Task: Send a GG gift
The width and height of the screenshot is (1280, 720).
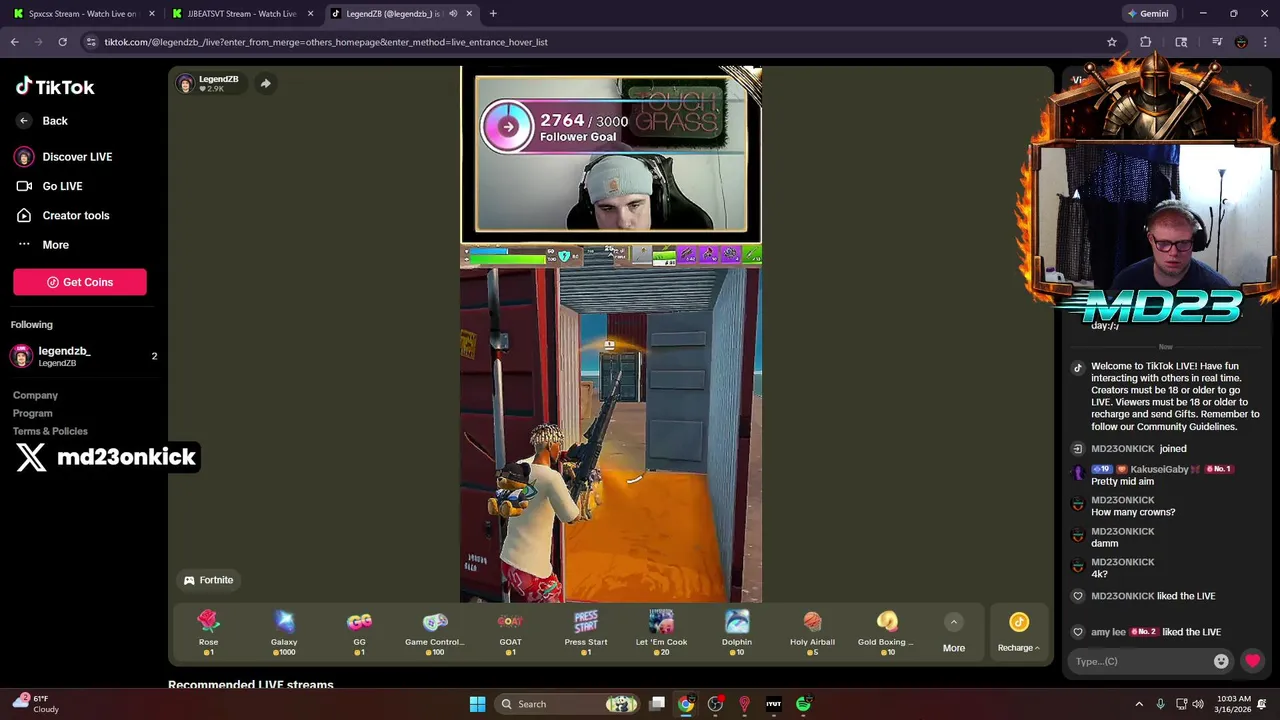Action: [x=359, y=633]
